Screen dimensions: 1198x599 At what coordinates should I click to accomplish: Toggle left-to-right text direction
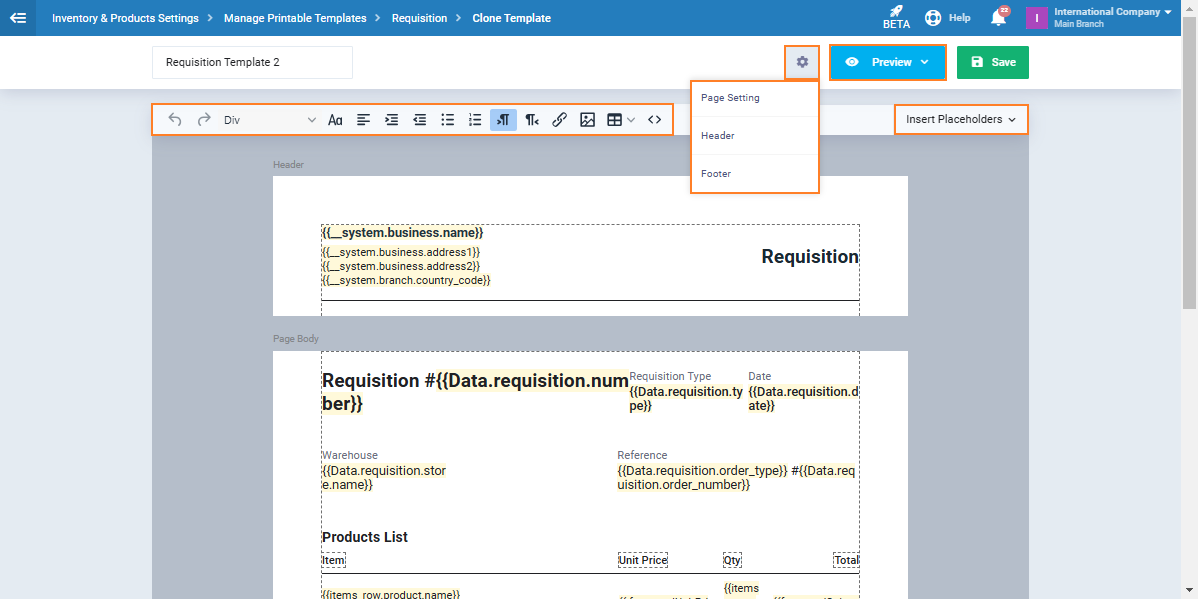504,120
